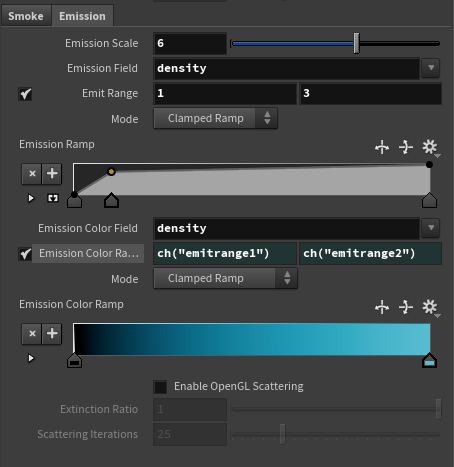Click the Extinction Ratio slider handle
The image size is (454, 467).
click(x=439, y=409)
